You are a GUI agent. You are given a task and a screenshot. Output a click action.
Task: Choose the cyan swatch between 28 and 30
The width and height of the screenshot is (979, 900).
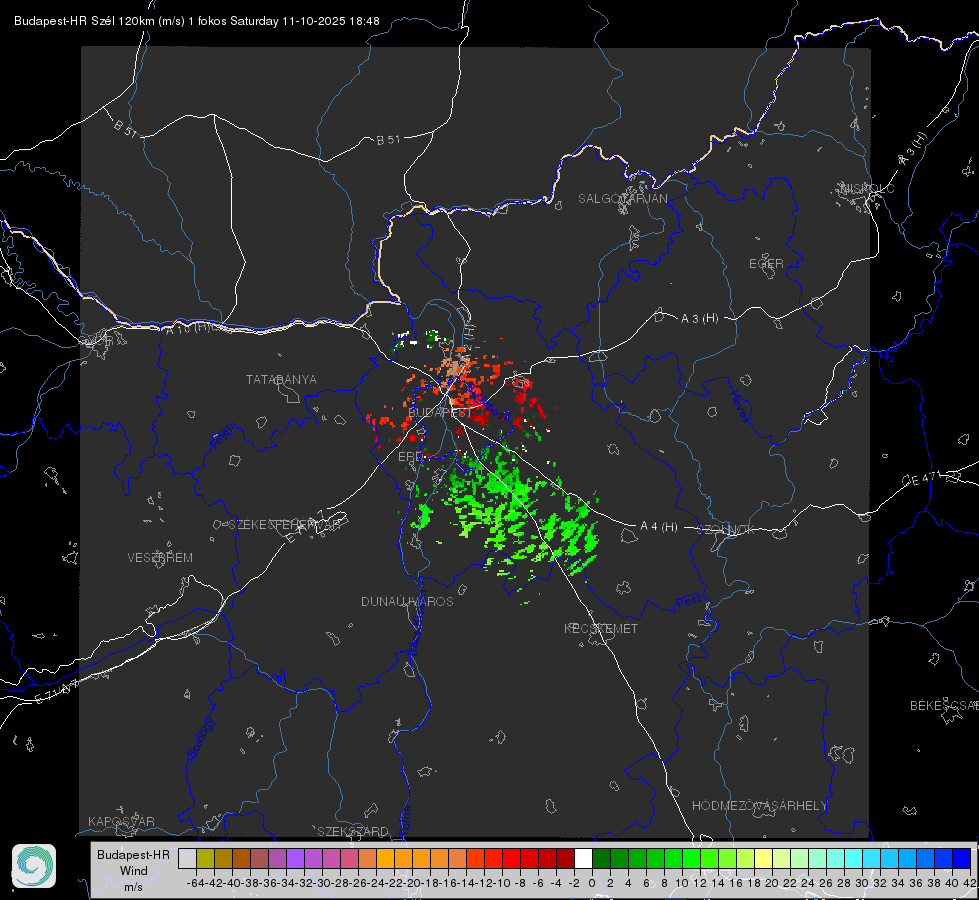tap(854, 858)
